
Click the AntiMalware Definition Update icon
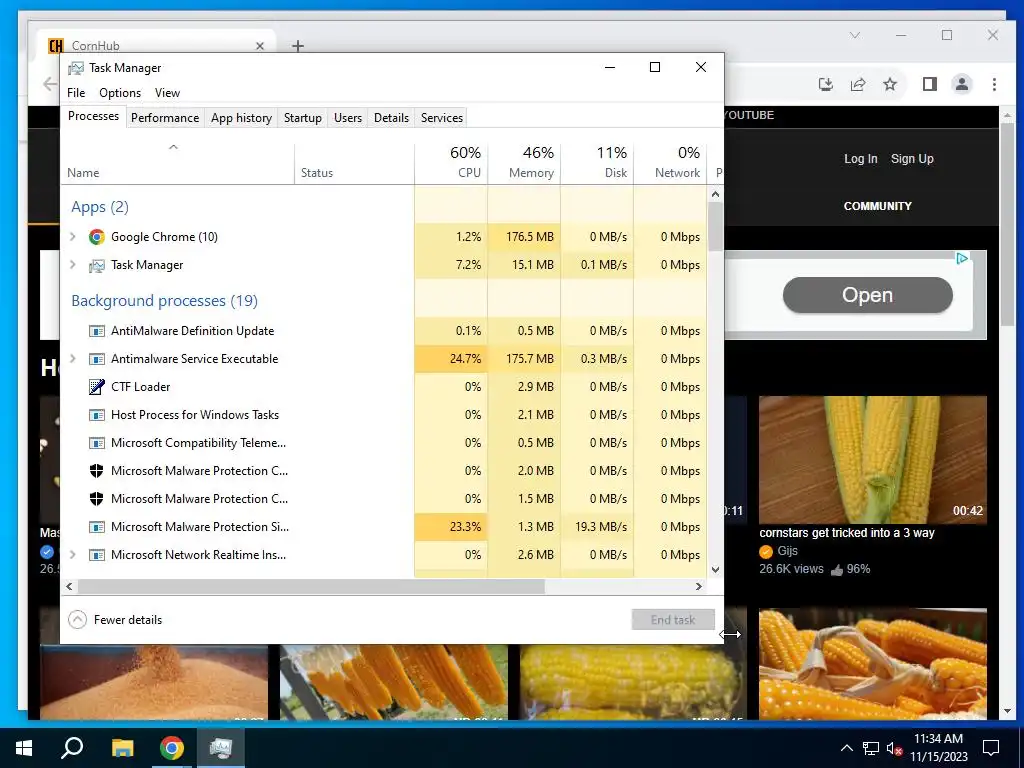tap(97, 331)
